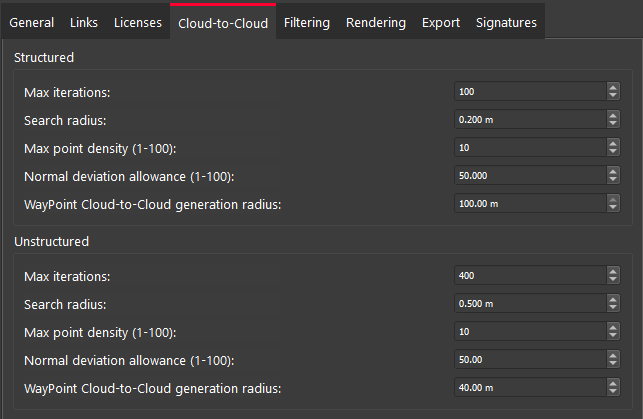Image resolution: width=643 pixels, height=419 pixels.
Task: Increase Unstructured Max point density stepper
Action: [613, 327]
